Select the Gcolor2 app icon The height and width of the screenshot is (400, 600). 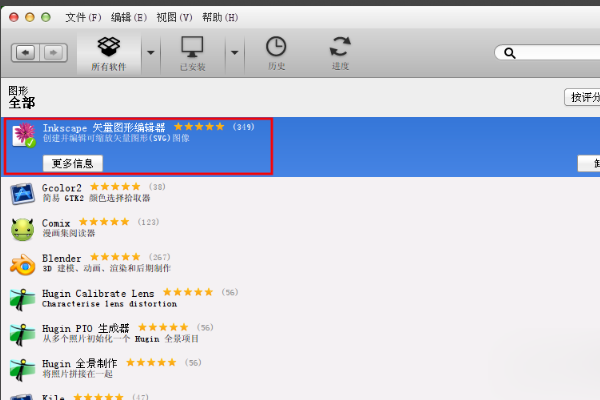(22, 194)
